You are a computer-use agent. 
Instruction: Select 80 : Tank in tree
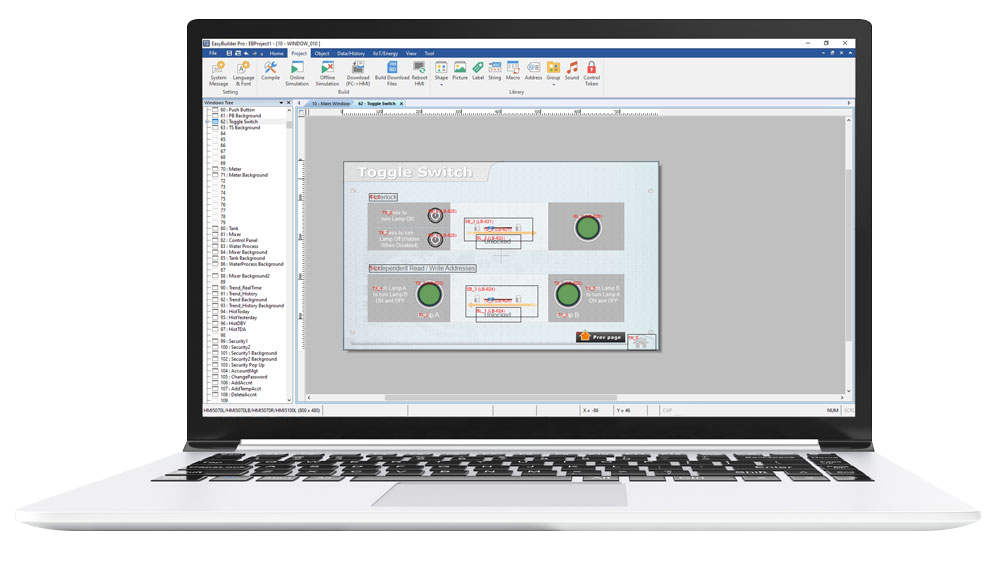pos(229,228)
